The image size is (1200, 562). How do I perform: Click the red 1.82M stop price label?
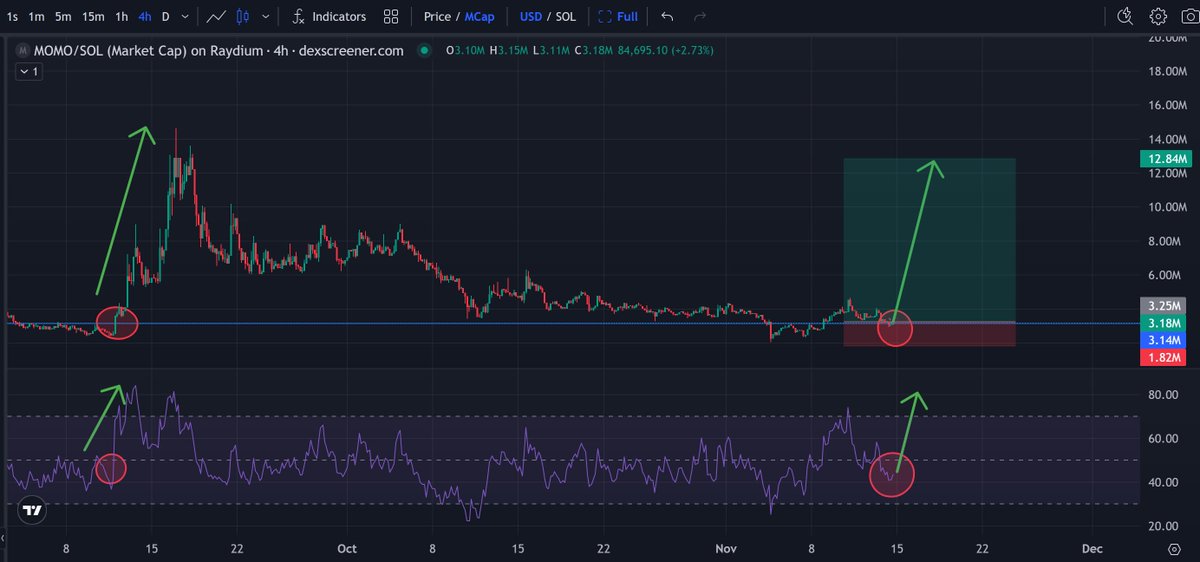click(1164, 357)
